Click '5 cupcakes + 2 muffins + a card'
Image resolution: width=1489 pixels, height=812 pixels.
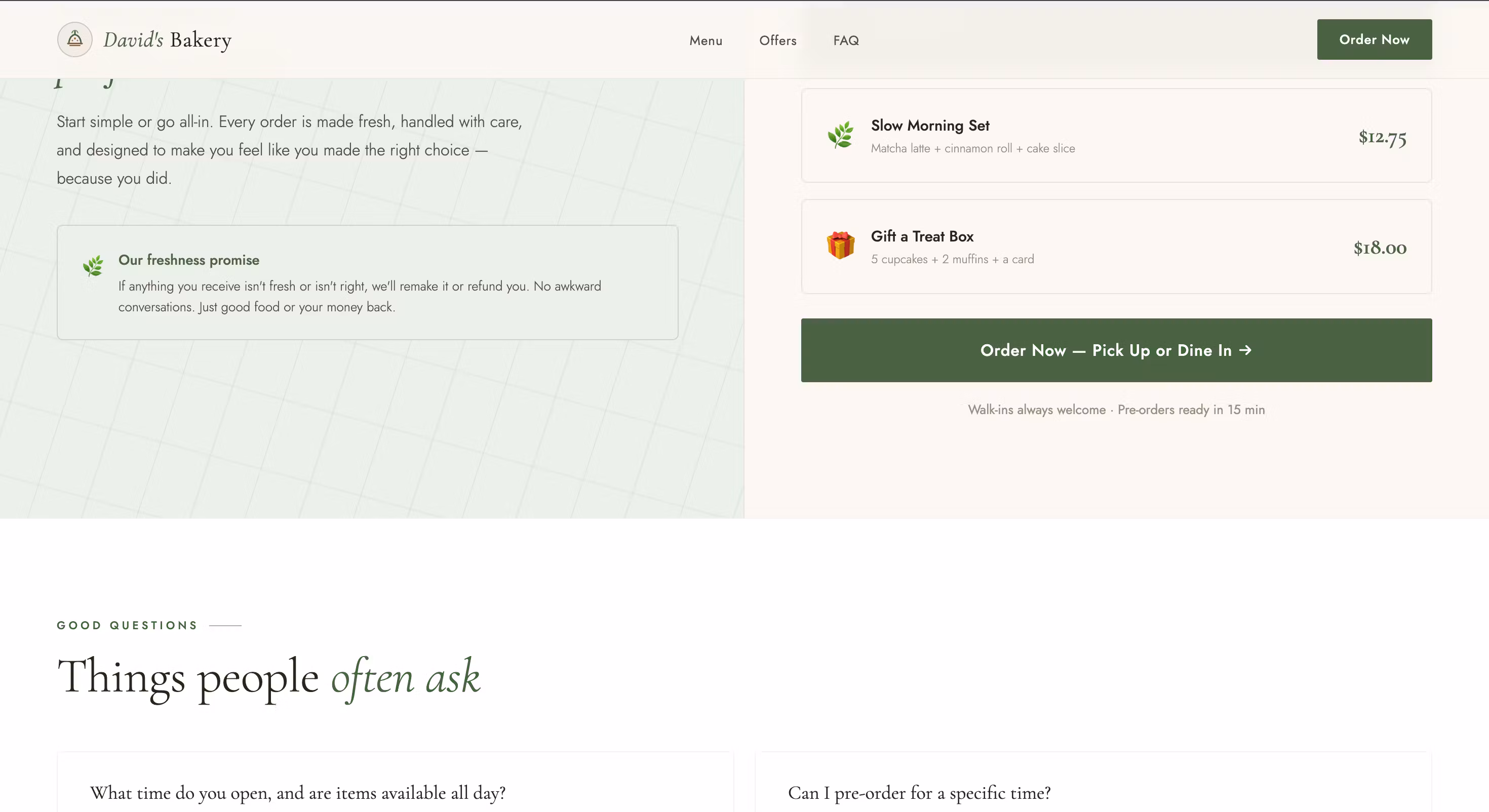pyautogui.click(x=953, y=260)
